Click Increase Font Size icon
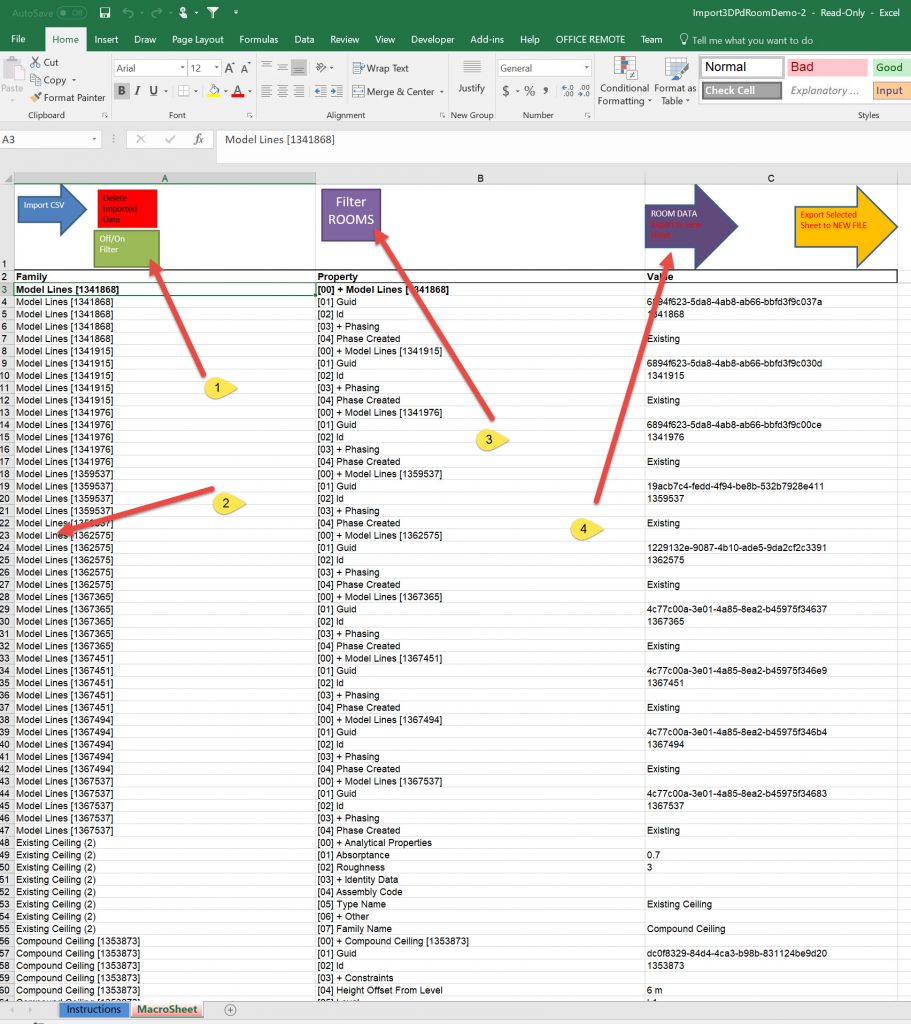Image resolution: width=911 pixels, height=1024 pixels. coord(230,68)
